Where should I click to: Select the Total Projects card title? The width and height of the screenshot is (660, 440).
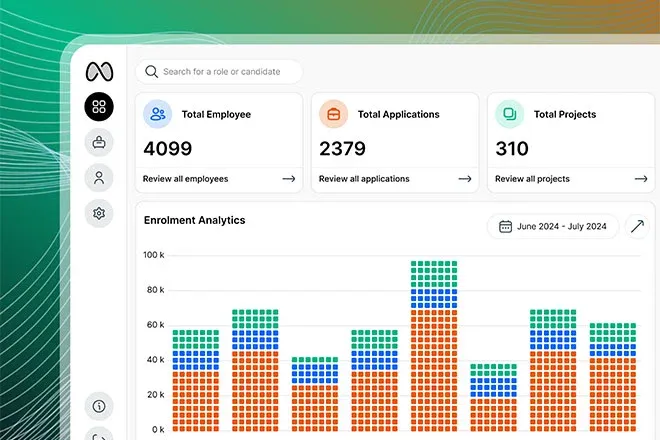coord(565,115)
